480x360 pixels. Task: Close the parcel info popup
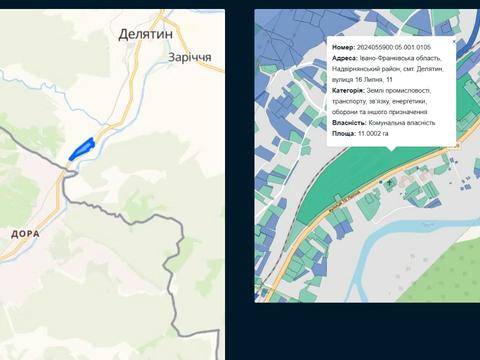[454, 41]
